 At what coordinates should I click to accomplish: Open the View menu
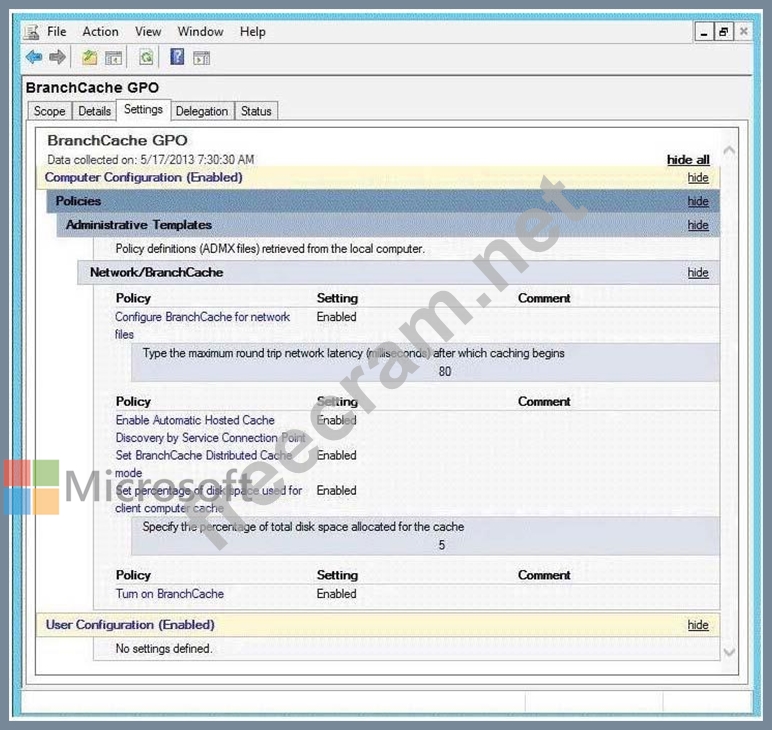(148, 32)
